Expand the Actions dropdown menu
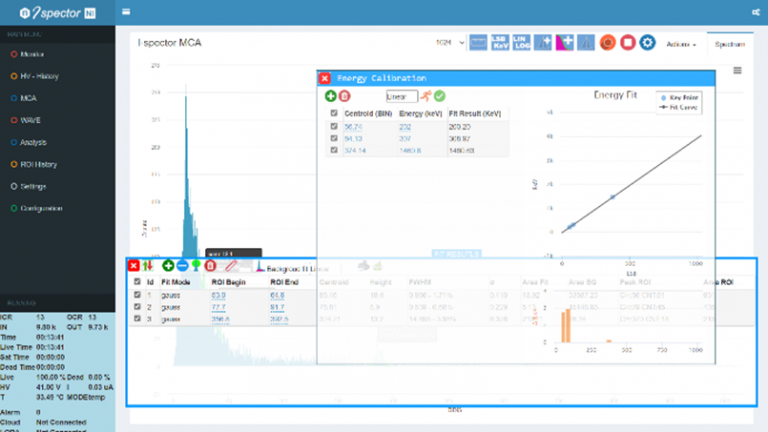 [x=681, y=44]
